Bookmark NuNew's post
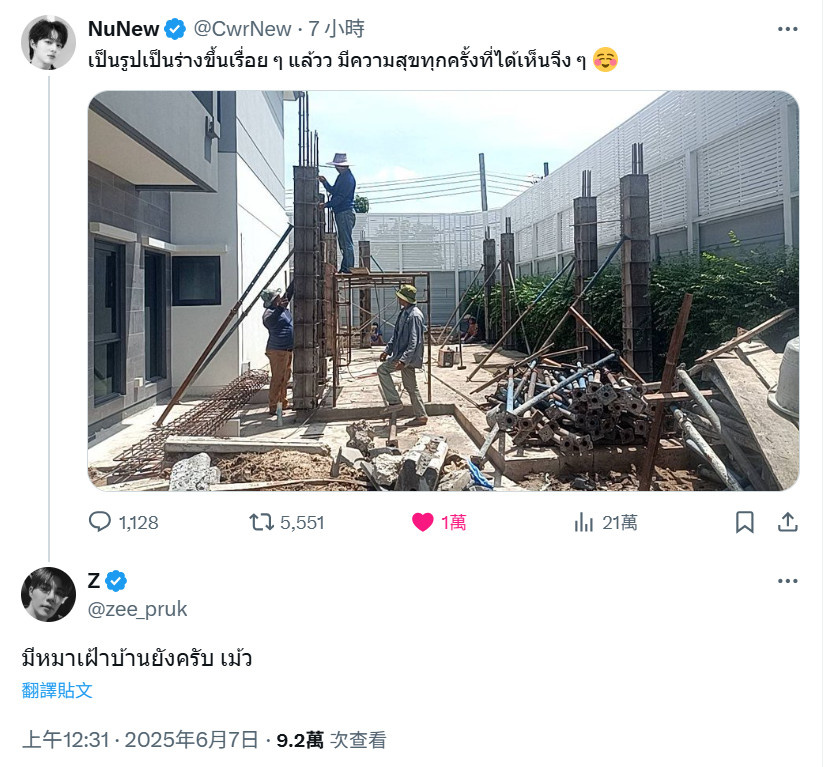This screenshot has width=829, height=767. tap(745, 522)
